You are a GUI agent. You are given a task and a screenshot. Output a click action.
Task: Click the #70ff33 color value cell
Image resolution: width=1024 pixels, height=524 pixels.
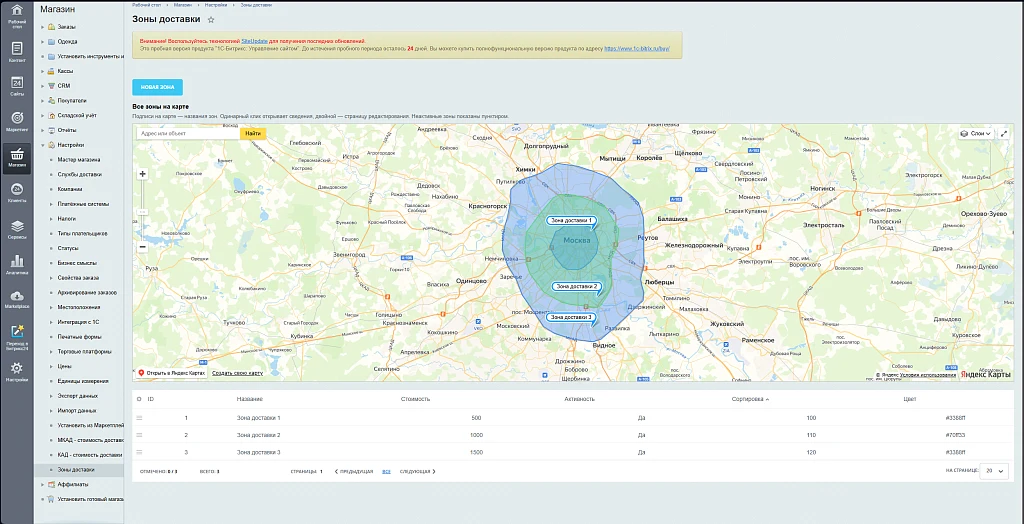point(955,434)
